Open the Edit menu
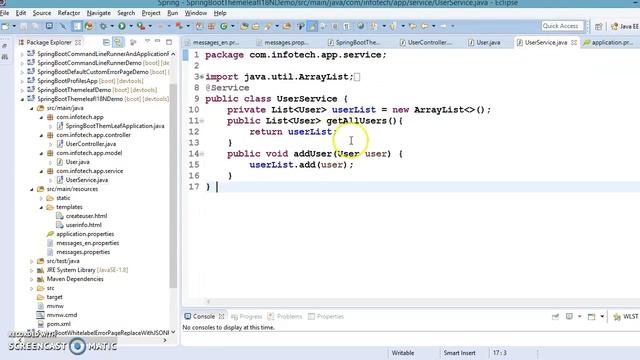Viewport: 640px width, 360px height. pyautogui.click(x=21, y=13)
